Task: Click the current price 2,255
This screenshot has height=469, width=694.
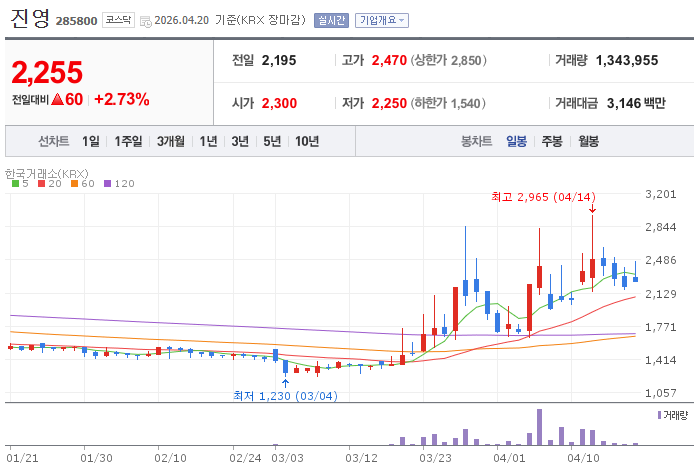Action: [x=47, y=73]
